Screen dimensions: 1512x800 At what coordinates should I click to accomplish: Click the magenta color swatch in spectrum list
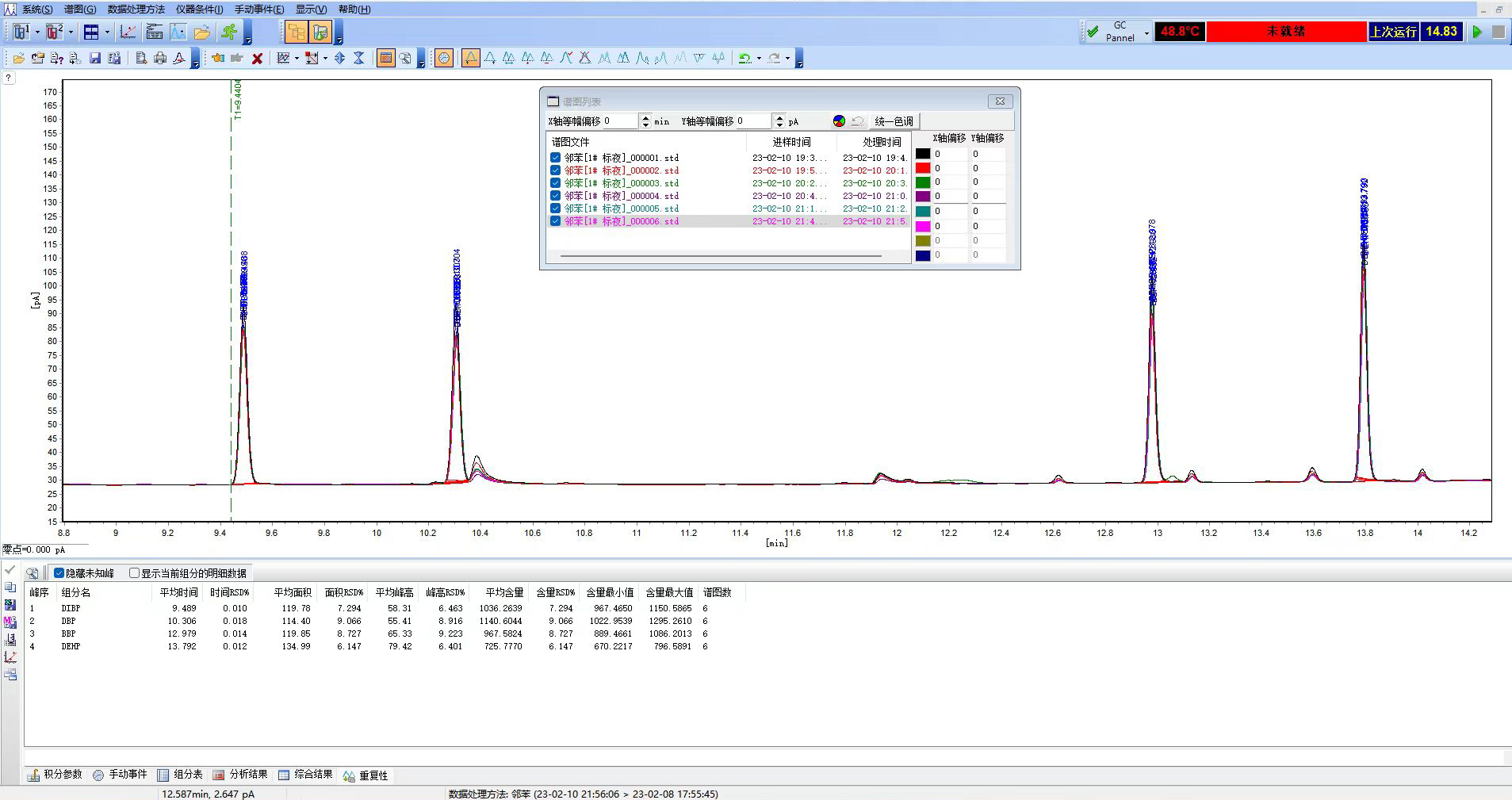(923, 226)
